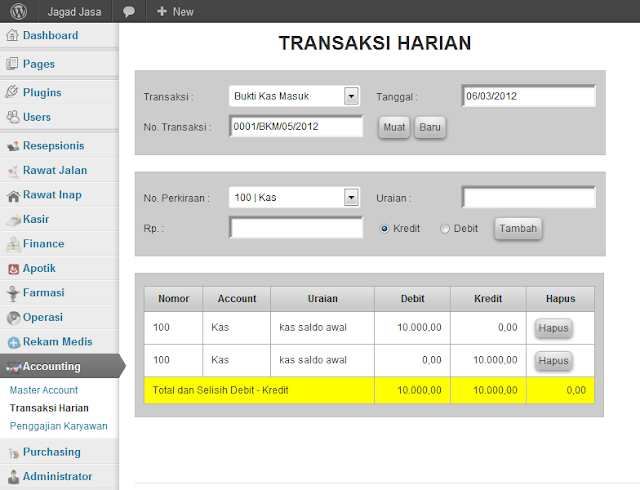
Task: Open the Rawat Inap module
Action: click(x=52, y=195)
